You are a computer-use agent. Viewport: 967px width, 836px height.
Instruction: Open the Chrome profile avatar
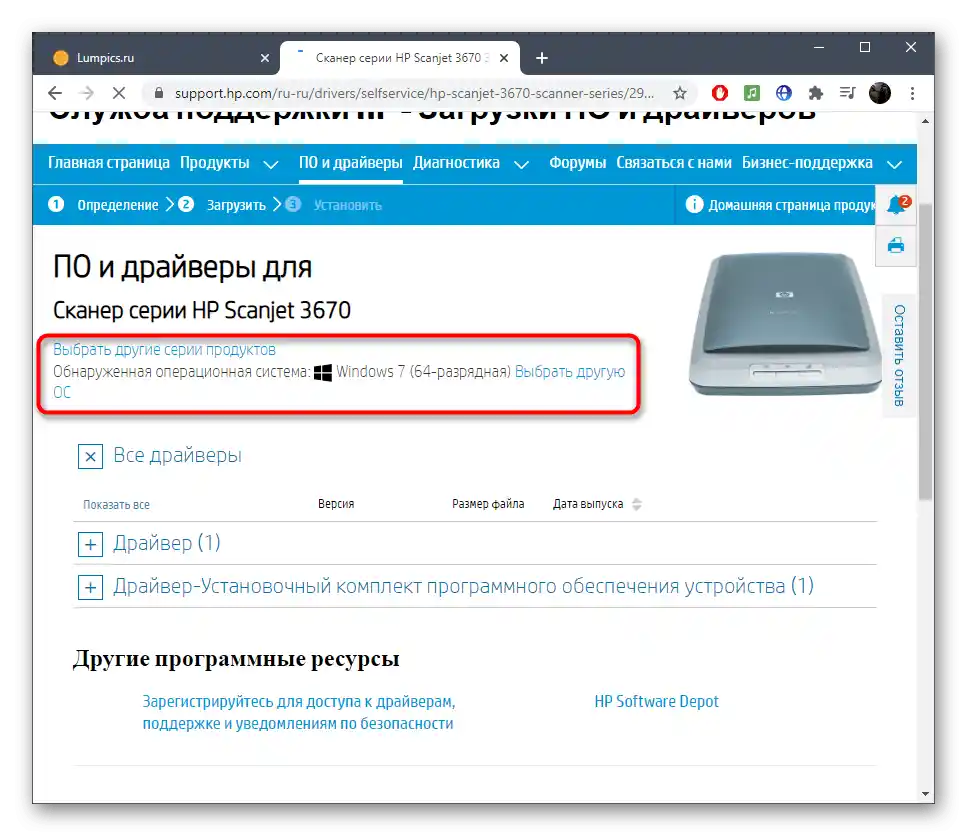(880, 93)
